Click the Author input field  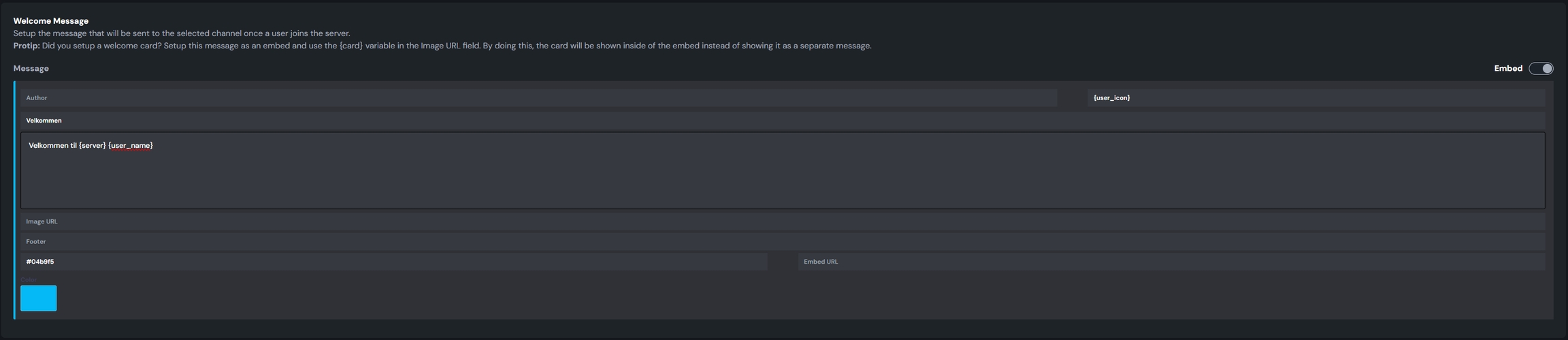coord(538,98)
